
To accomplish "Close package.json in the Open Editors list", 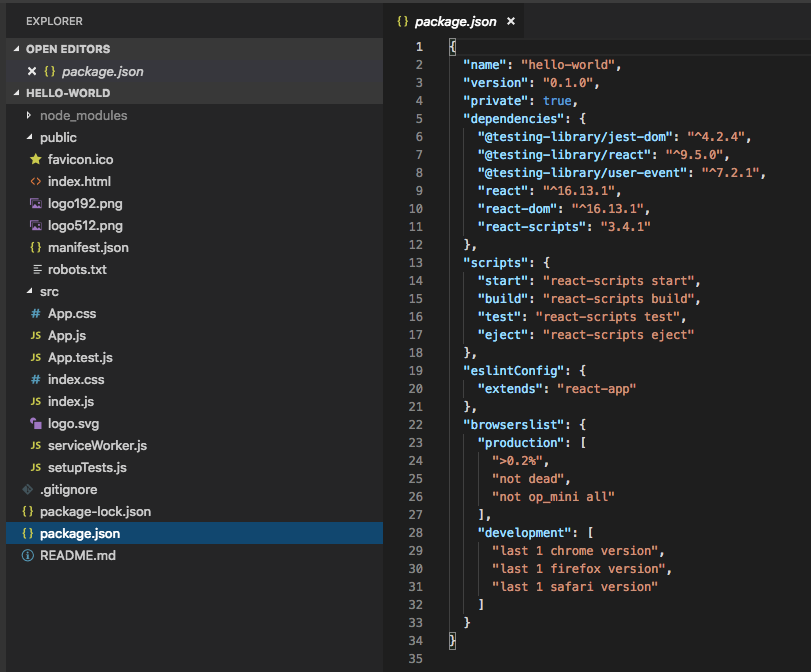I will point(32,71).
